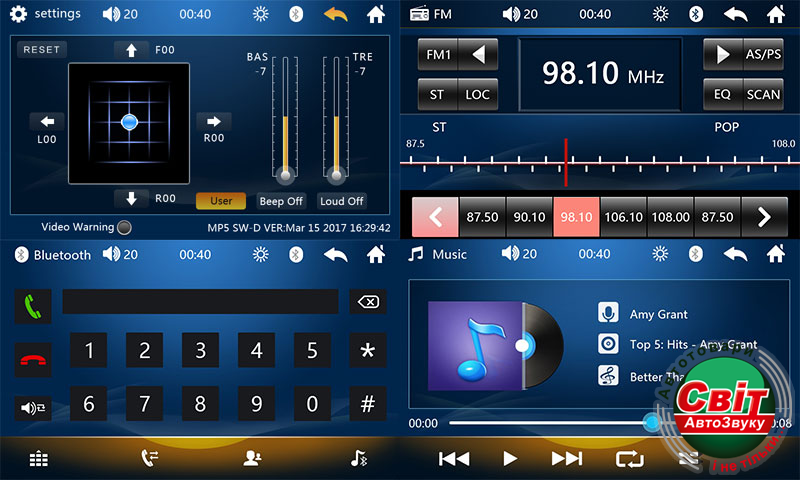
Task: Show previous presets with red left chevron
Action: click(435, 217)
